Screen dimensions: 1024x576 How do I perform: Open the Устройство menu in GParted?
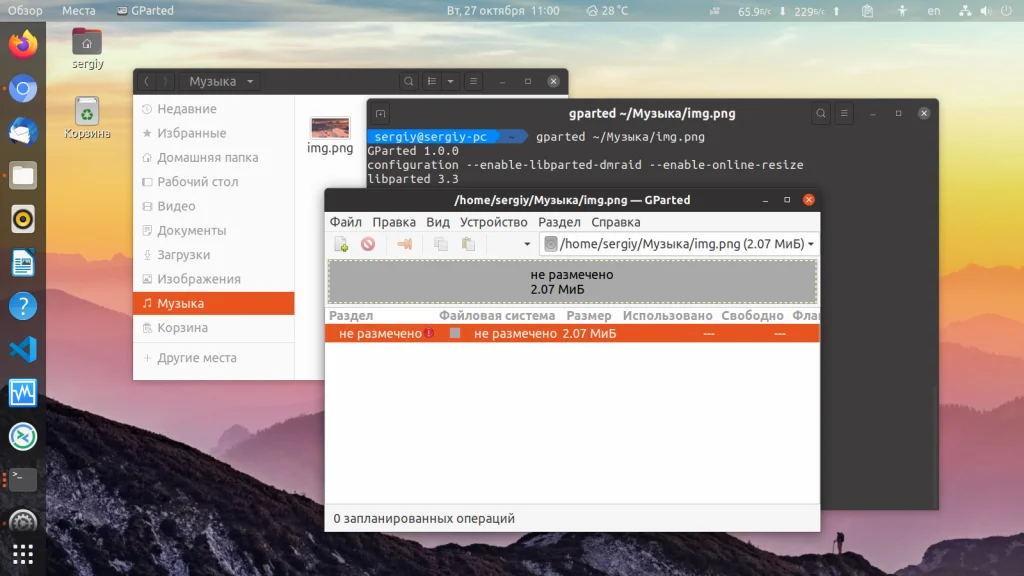[493, 221]
